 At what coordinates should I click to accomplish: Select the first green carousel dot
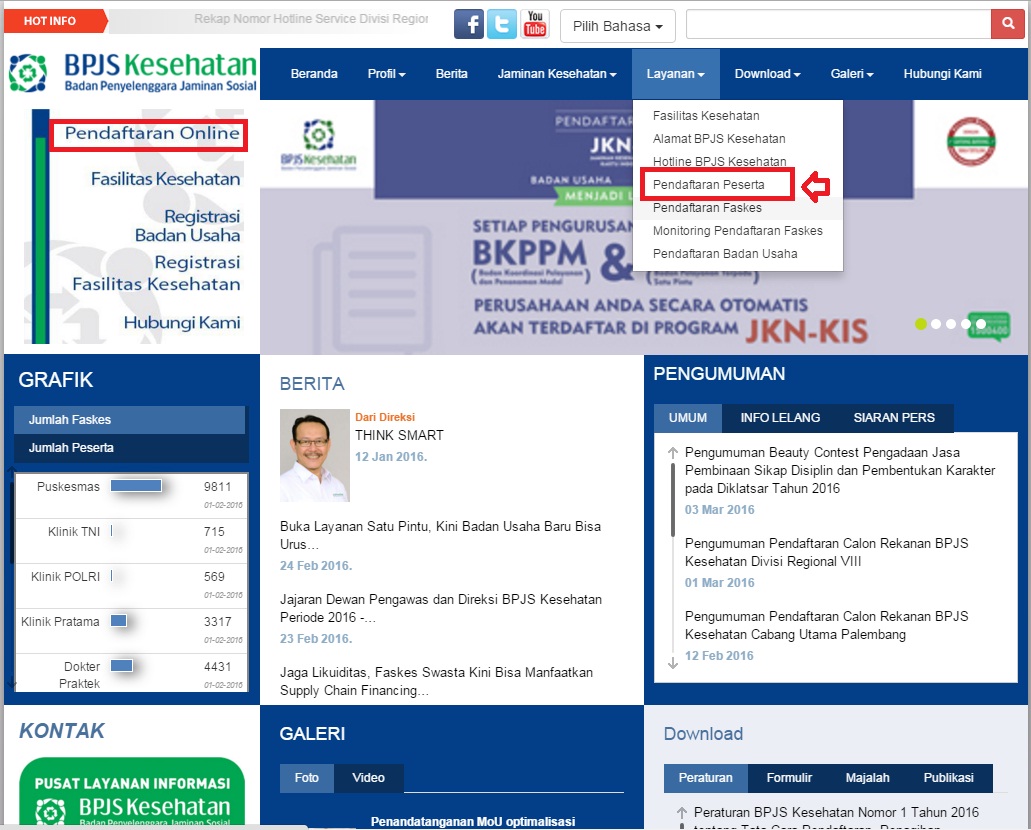(x=921, y=324)
